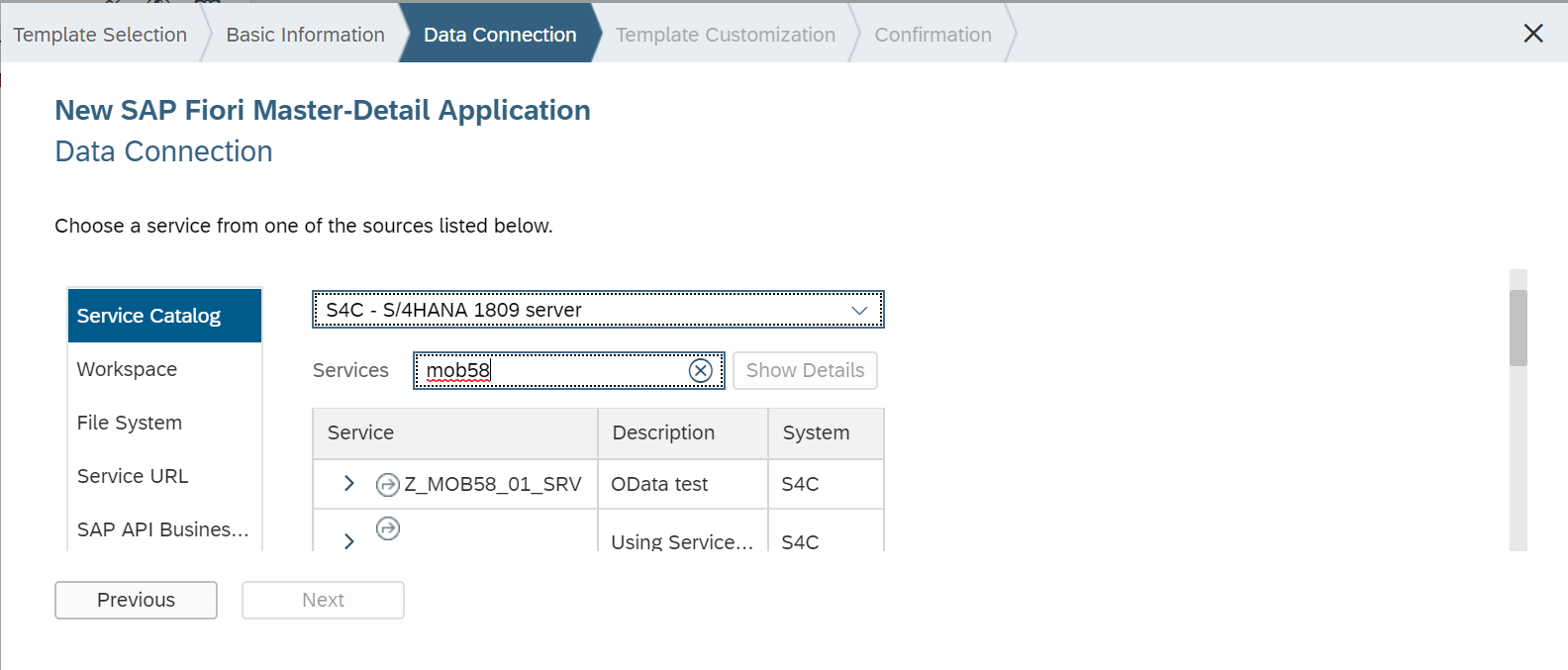The image size is (1568, 670).
Task: Click the Previous button
Action: (x=136, y=600)
